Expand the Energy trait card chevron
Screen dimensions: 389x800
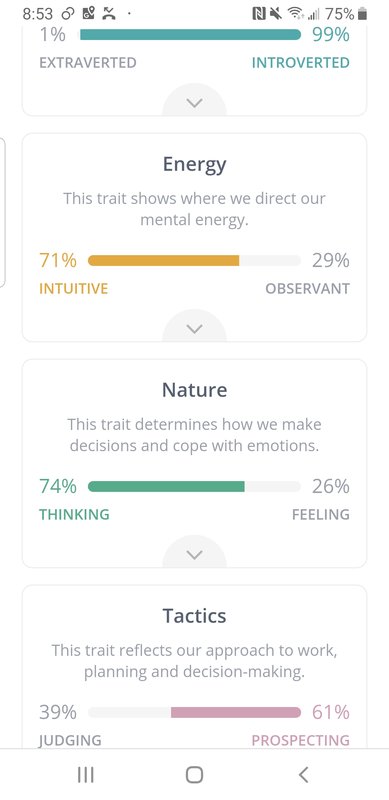pyautogui.click(x=194, y=329)
